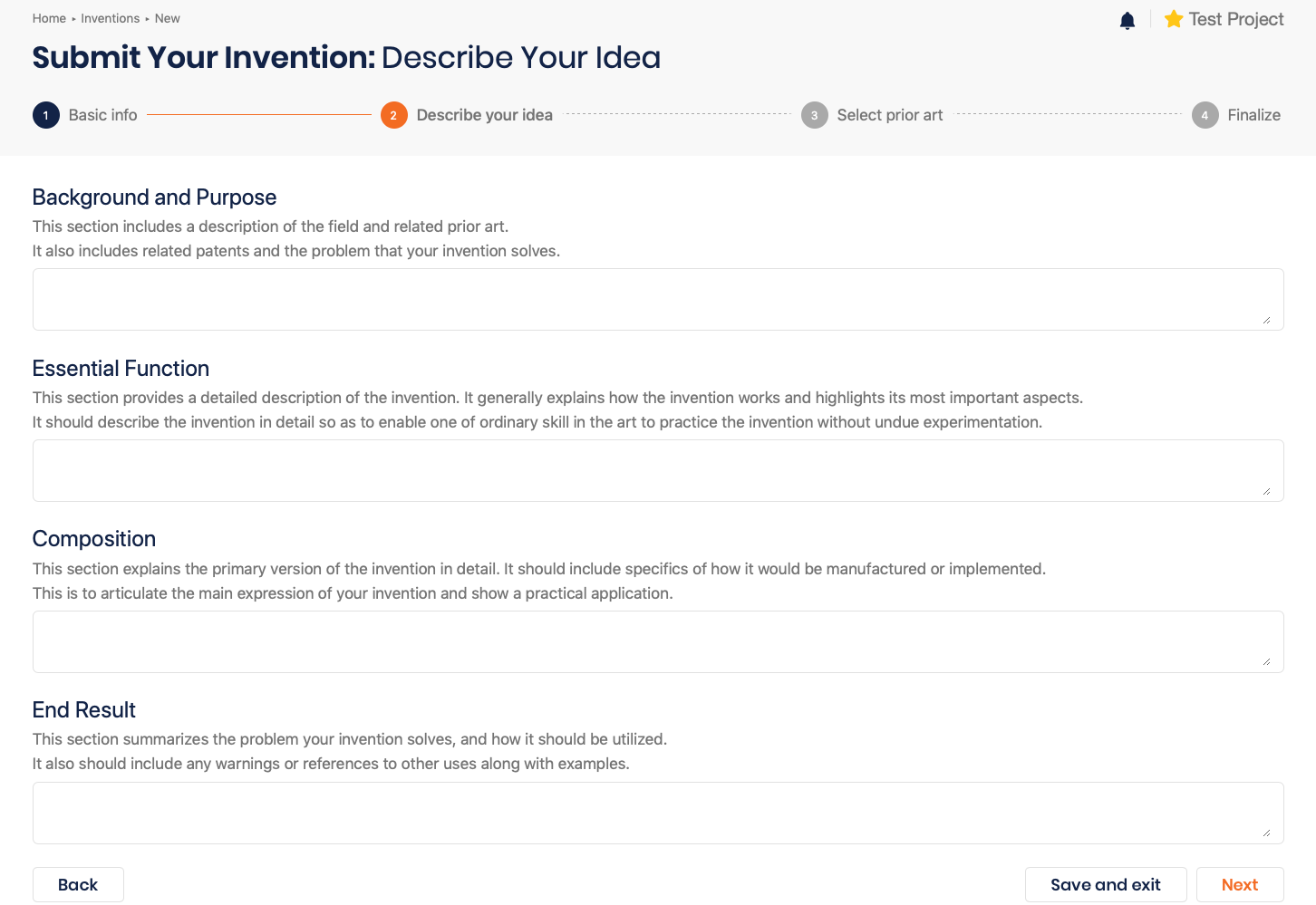Focus the Essential Function text area
Screen dimensions: 1316x905
click(658, 470)
